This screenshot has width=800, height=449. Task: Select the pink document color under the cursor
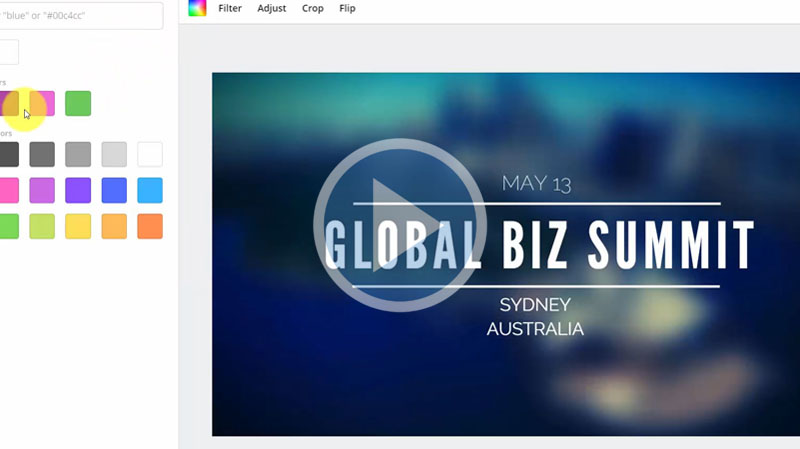point(42,103)
